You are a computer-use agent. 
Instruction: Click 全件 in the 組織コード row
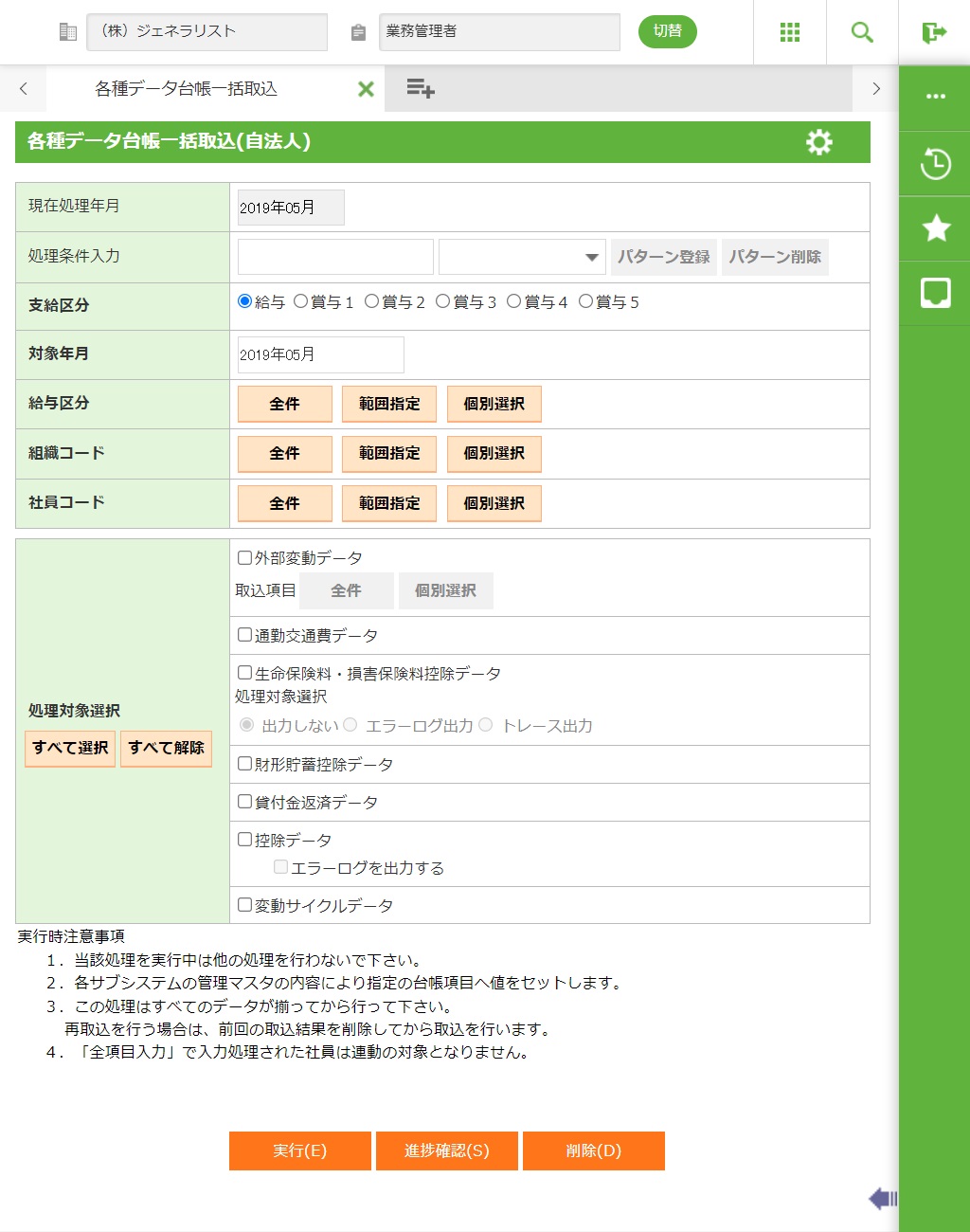click(x=284, y=454)
